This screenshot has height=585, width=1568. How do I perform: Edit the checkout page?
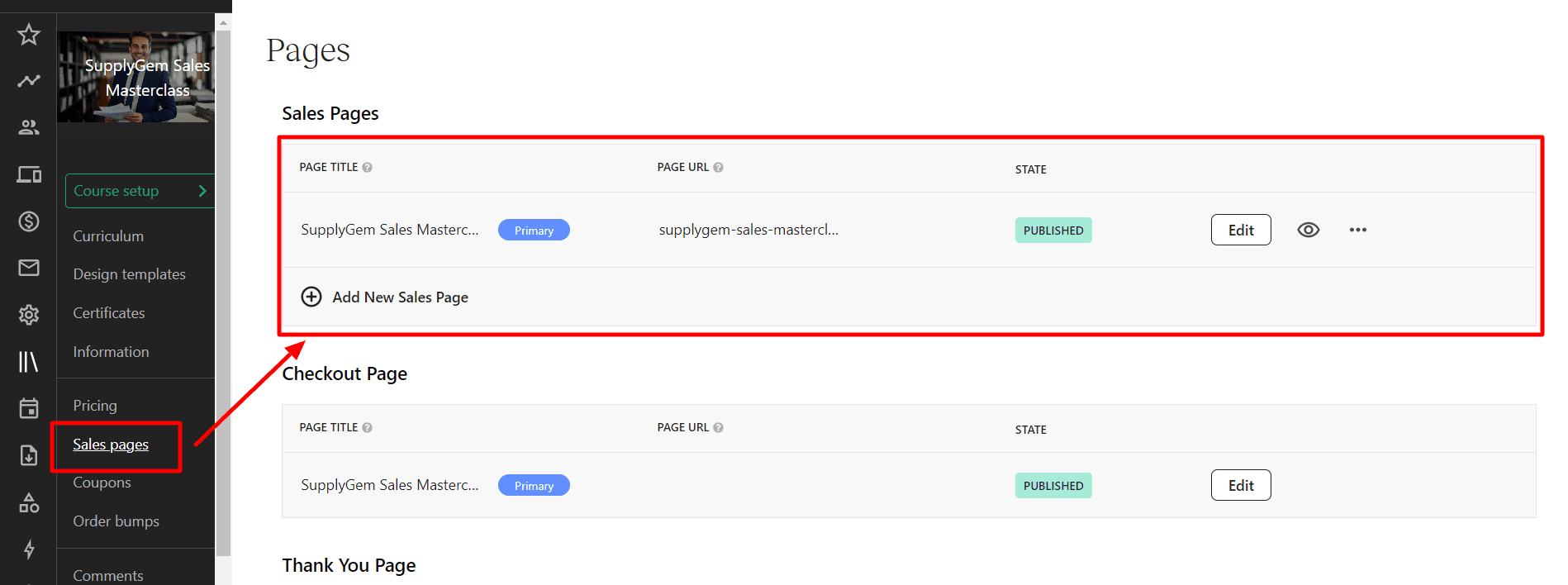(x=1241, y=485)
